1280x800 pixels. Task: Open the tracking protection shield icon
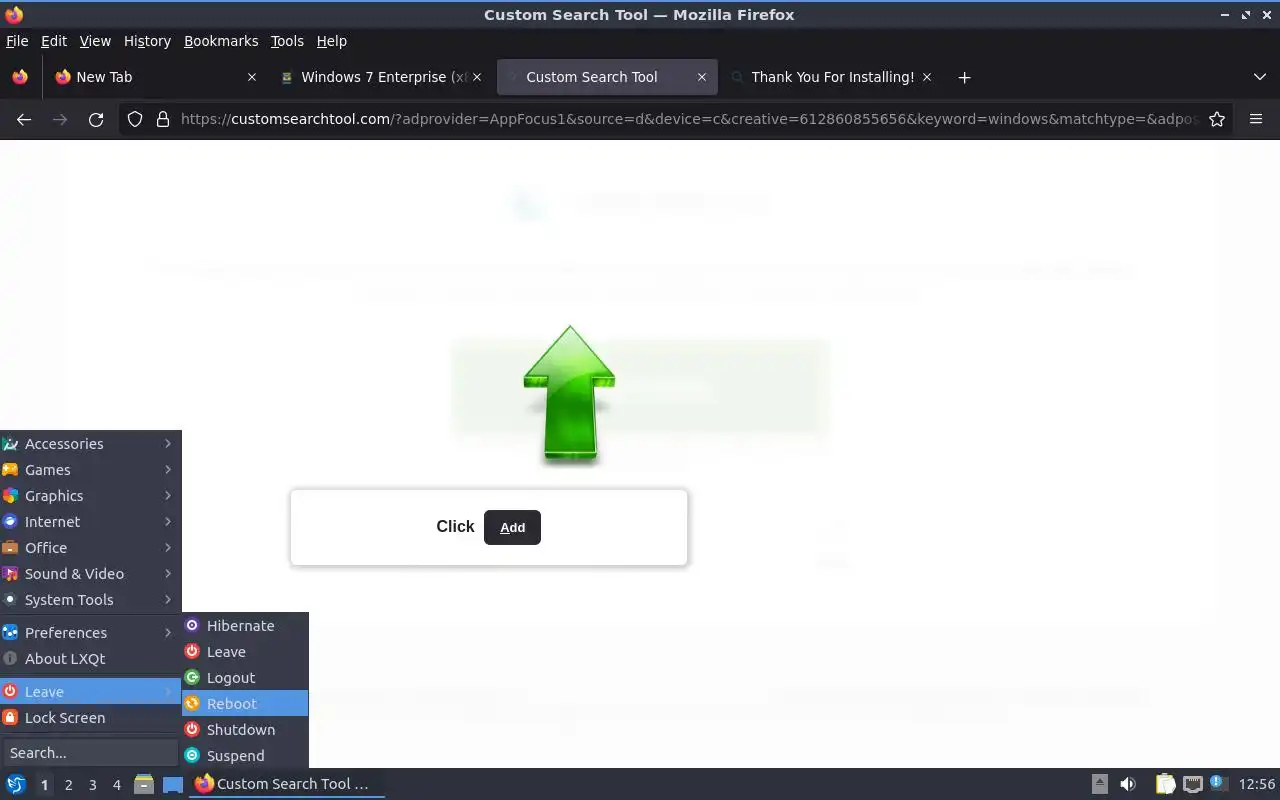point(135,119)
